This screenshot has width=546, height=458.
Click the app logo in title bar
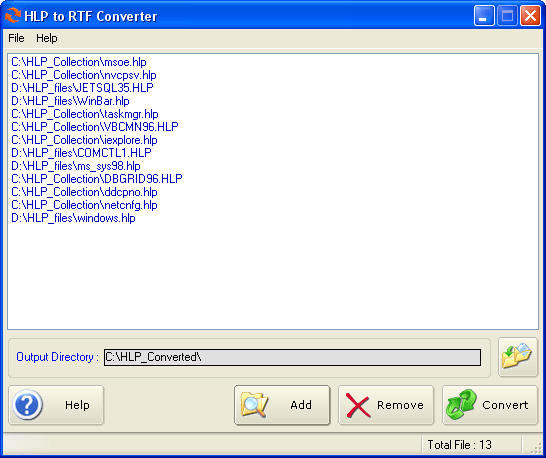[13, 15]
